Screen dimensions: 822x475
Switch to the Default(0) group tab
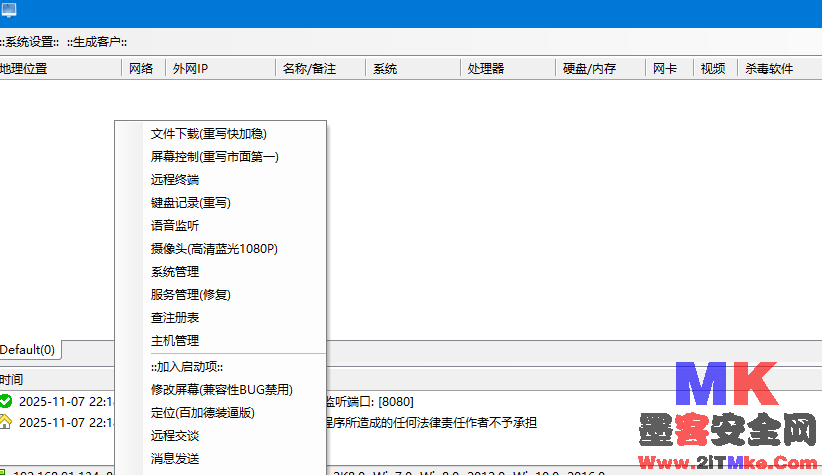point(28,350)
